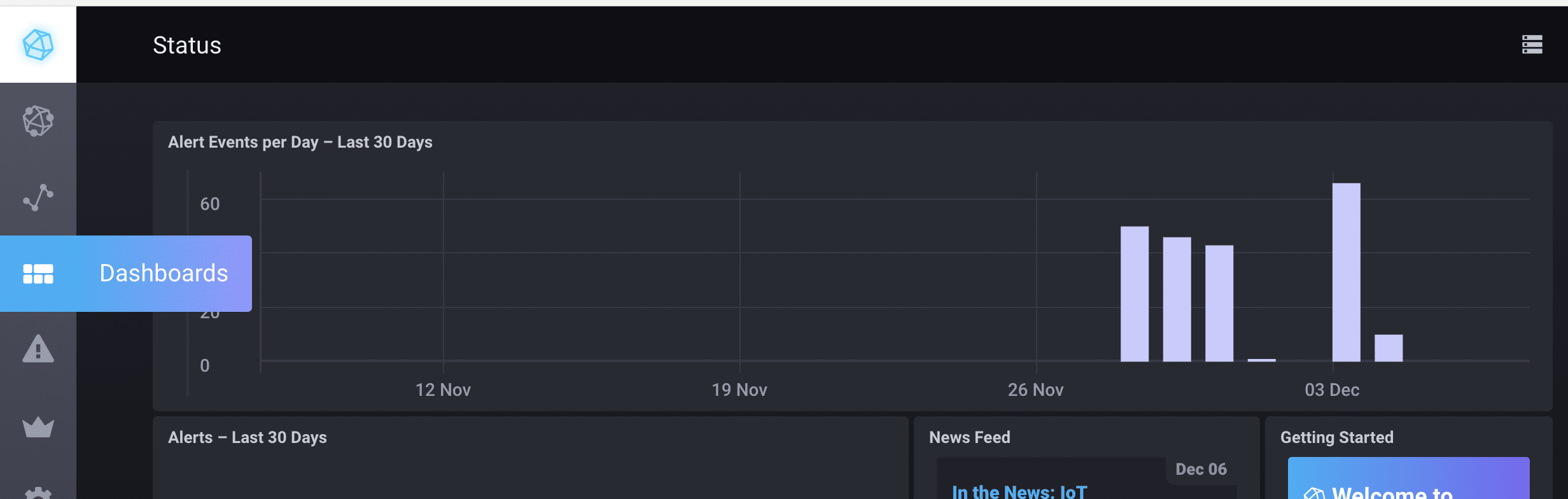
Task: Select the Dashboards menu label
Action: (x=164, y=273)
